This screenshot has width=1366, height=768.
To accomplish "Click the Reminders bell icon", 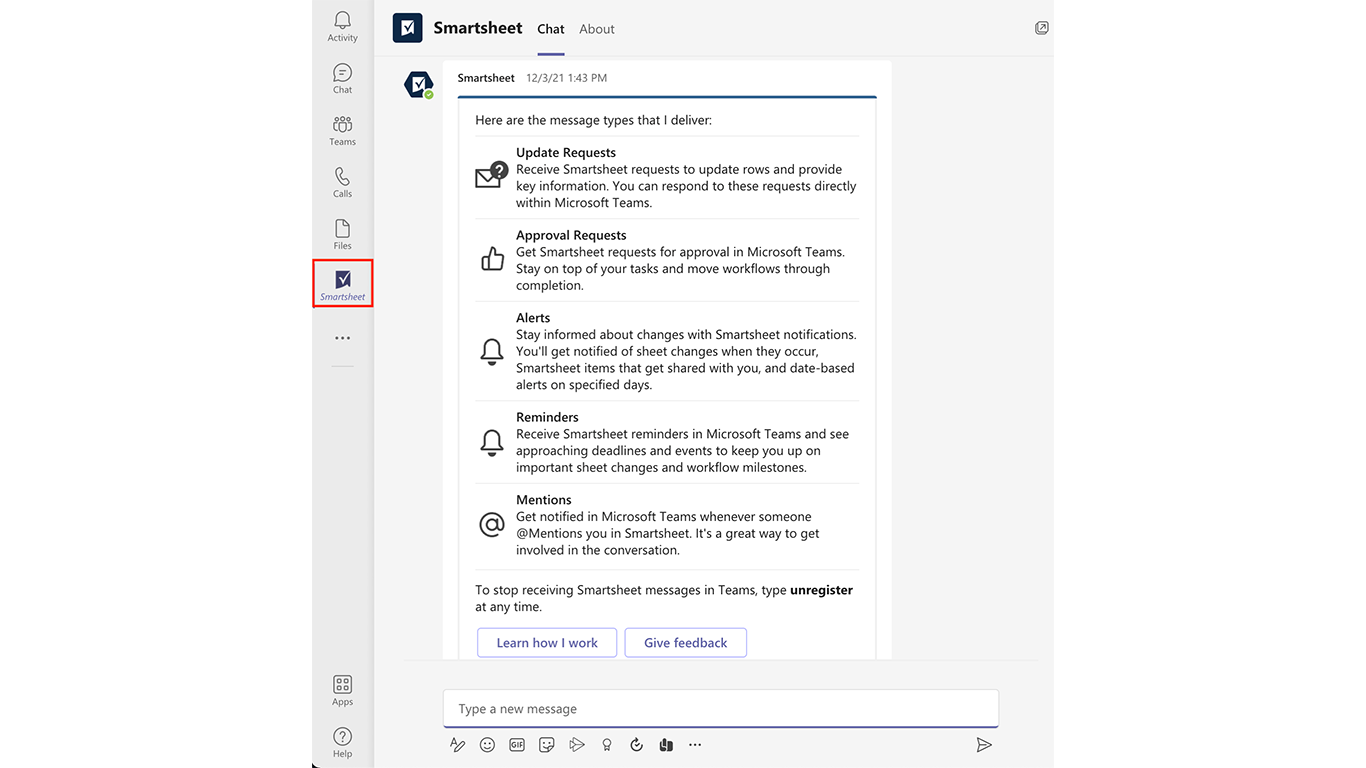I will pyautogui.click(x=492, y=442).
